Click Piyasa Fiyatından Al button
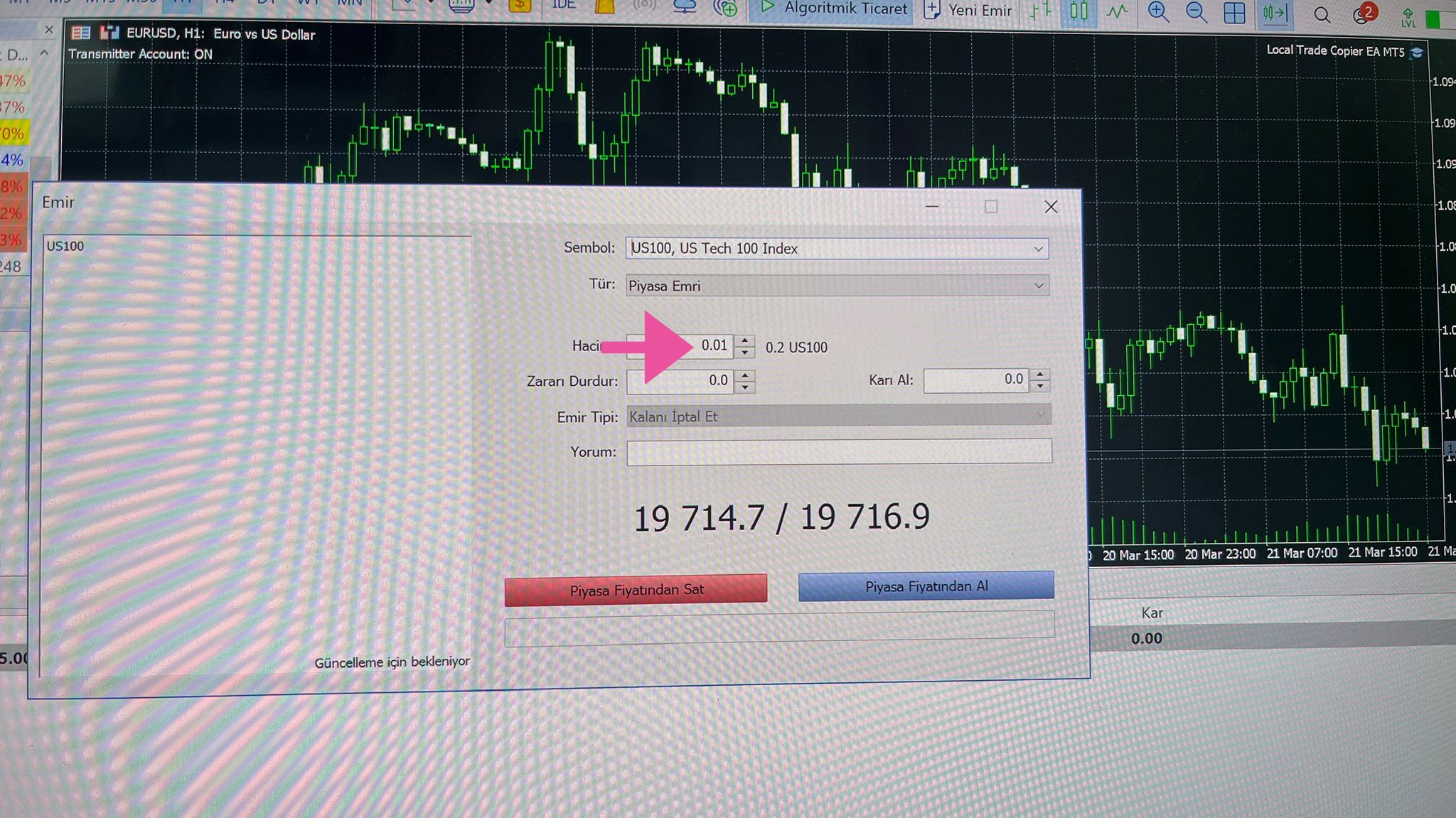This screenshot has width=1456, height=818. (926, 586)
